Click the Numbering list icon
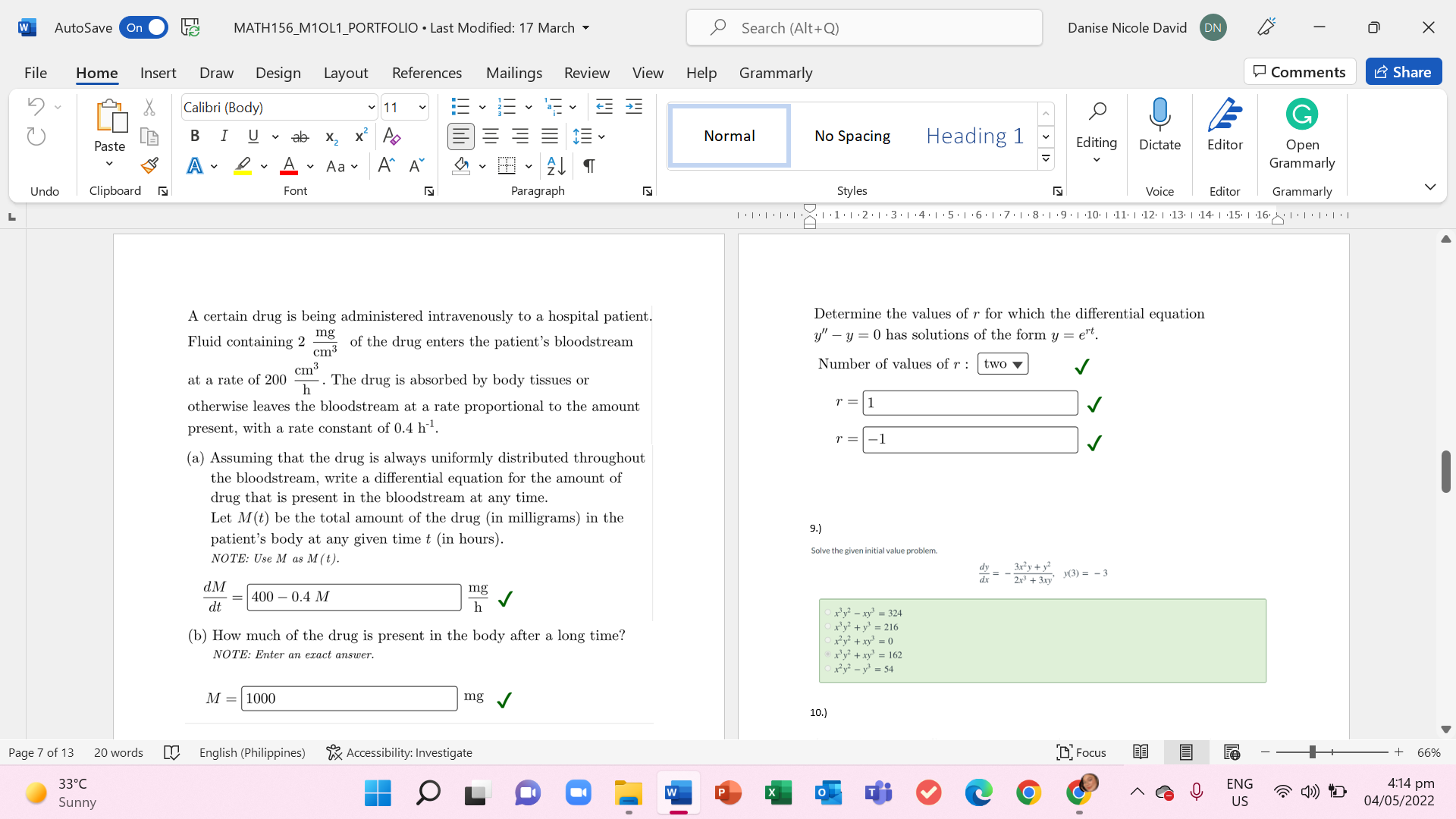 click(507, 106)
